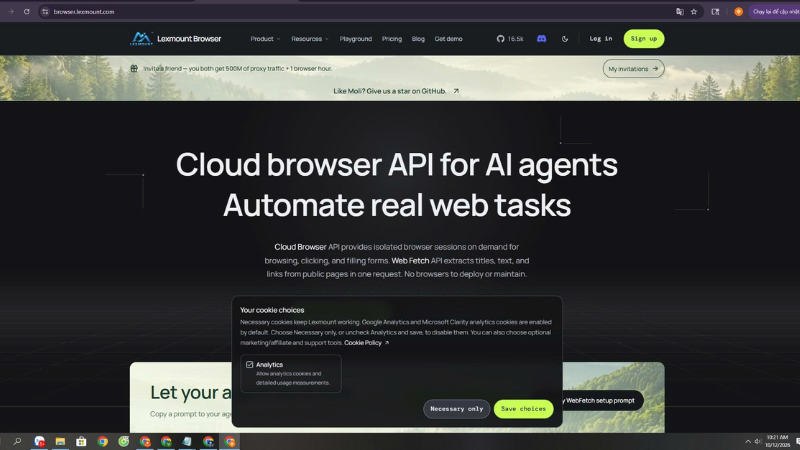Click the 'Cloud browser API for AI agents' heading
The height and width of the screenshot is (450, 800).
coord(396,165)
